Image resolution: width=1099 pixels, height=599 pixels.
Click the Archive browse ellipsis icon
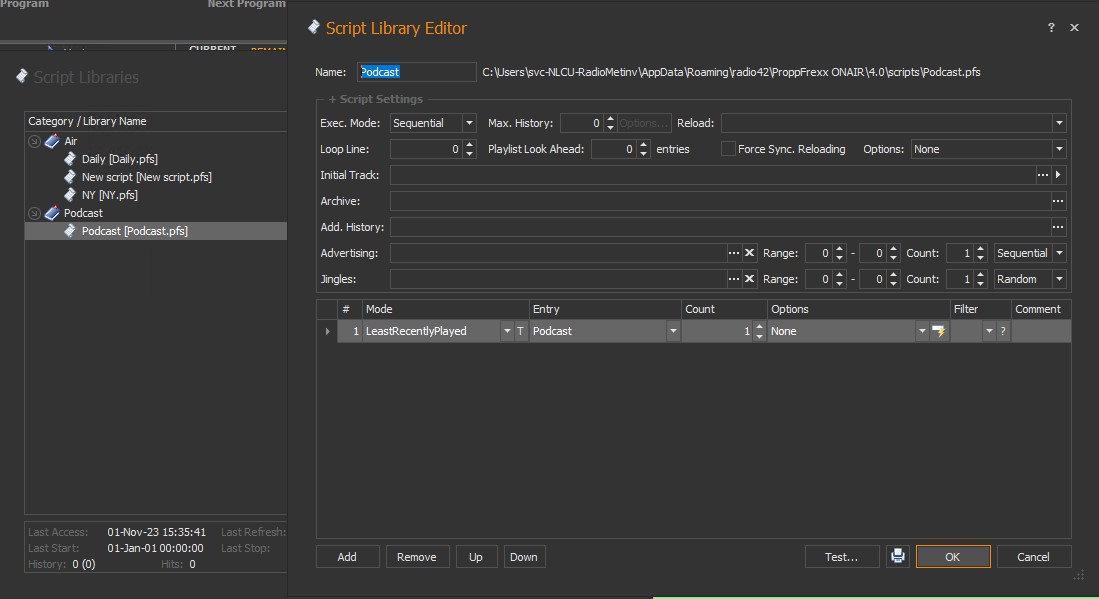coord(1058,201)
